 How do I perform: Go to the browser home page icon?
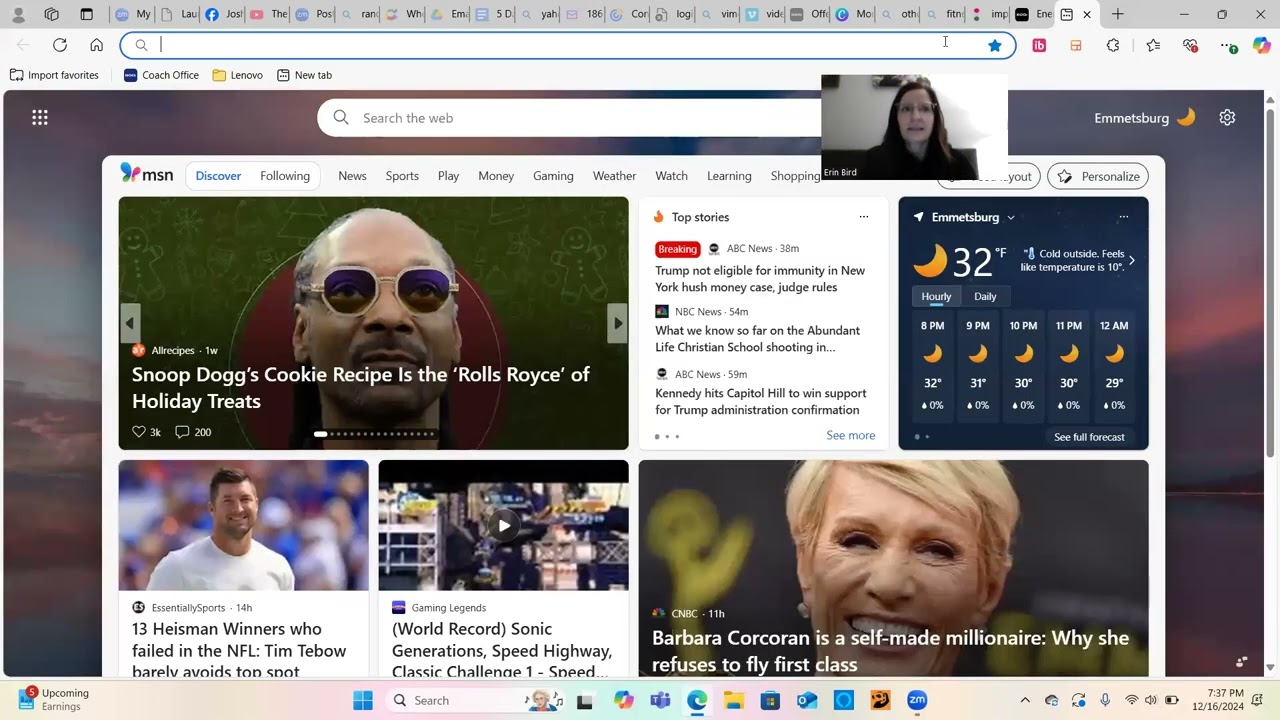[96, 45]
